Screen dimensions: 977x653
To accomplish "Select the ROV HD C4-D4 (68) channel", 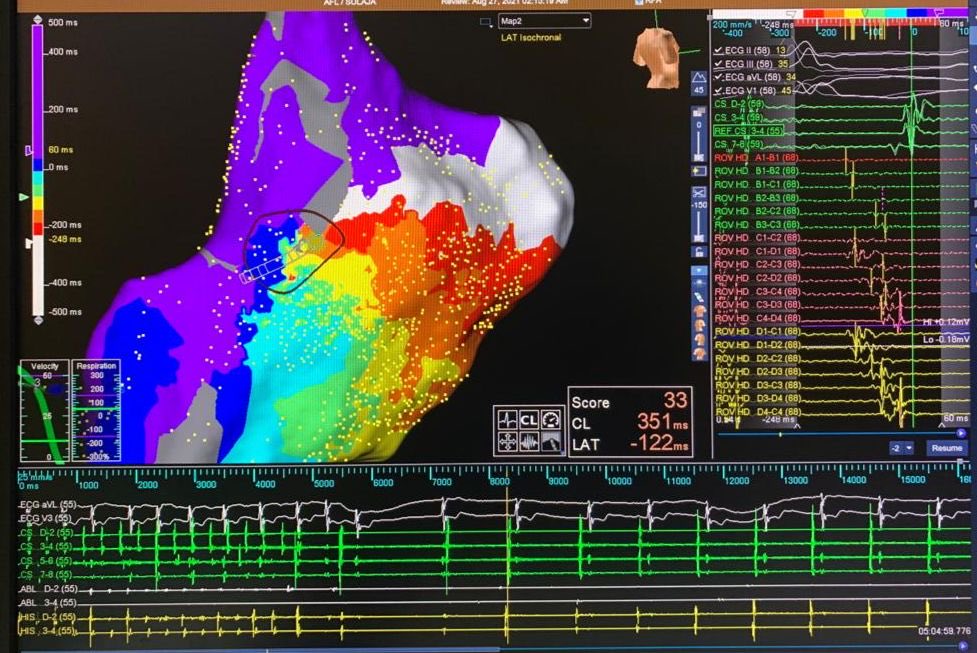I will [x=756, y=318].
